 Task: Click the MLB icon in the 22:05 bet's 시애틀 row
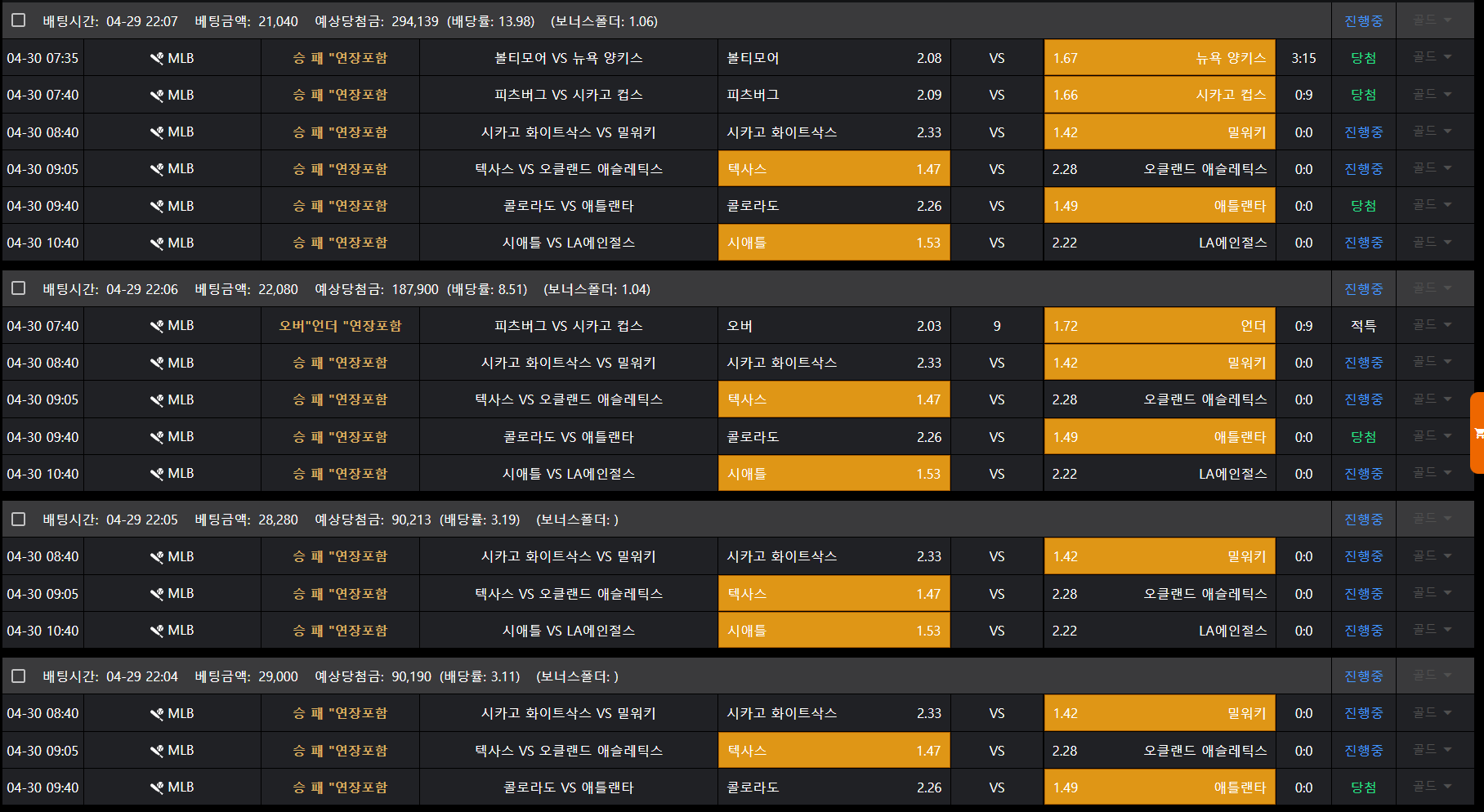pos(157,631)
